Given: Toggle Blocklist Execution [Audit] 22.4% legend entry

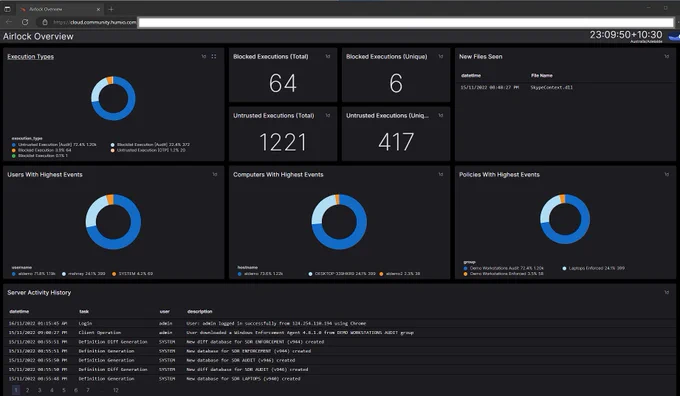Looking at the screenshot, I should pos(150,145).
